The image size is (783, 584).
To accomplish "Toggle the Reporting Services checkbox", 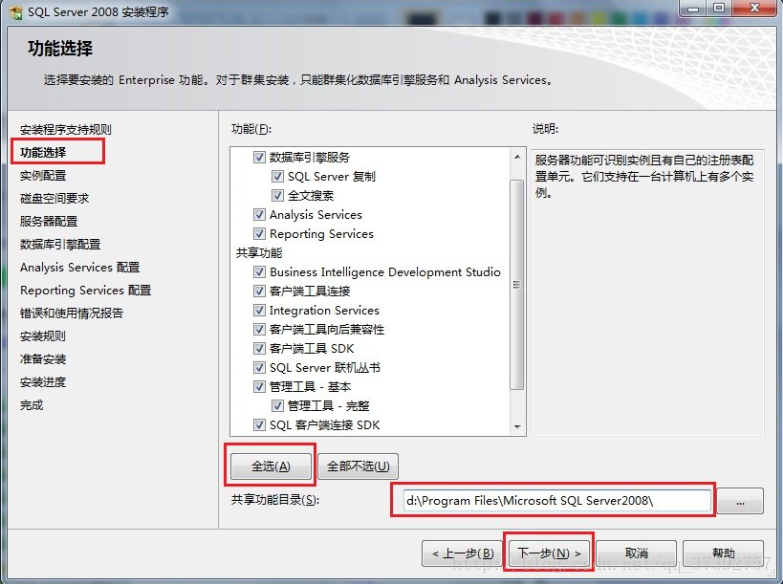I will (259, 234).
